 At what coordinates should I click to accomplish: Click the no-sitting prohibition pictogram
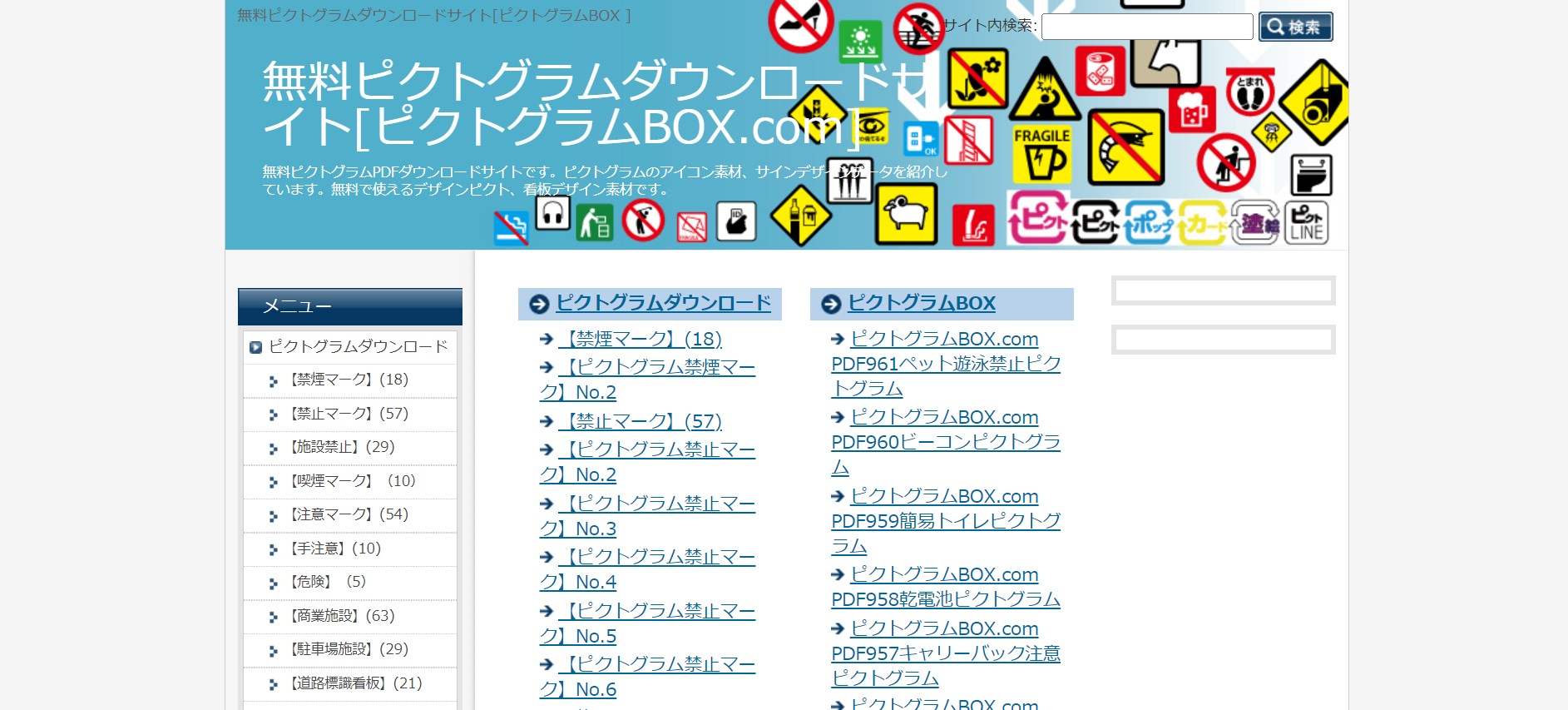click(1225, 162)
